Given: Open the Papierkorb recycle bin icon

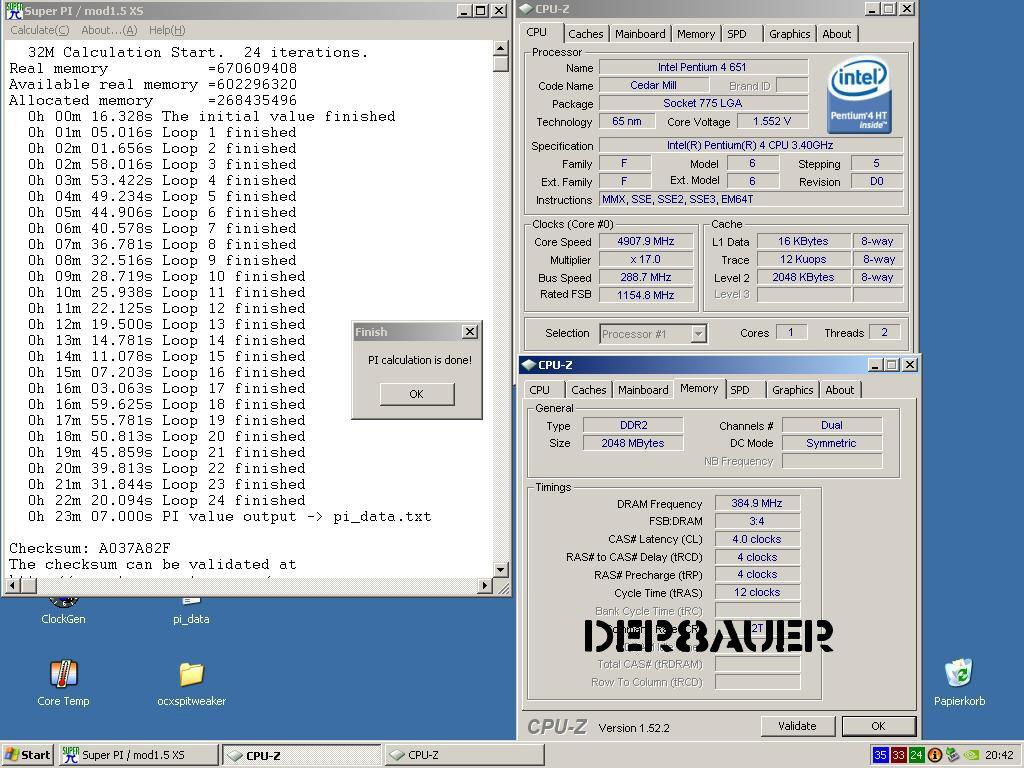Looking at the screenshot, I should point(959,683).
